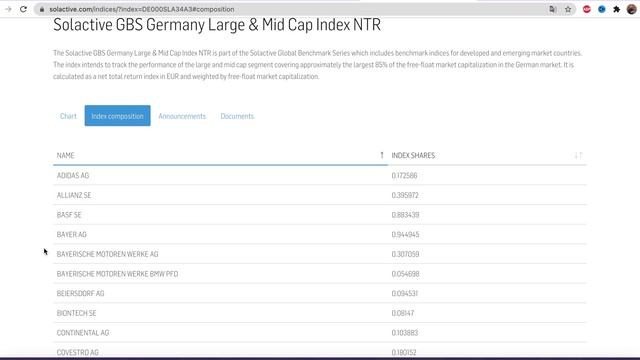This screenshot has width=640, height=360.
Task: Select the BEIERSDORF AG row name
Action: [80, 293]
